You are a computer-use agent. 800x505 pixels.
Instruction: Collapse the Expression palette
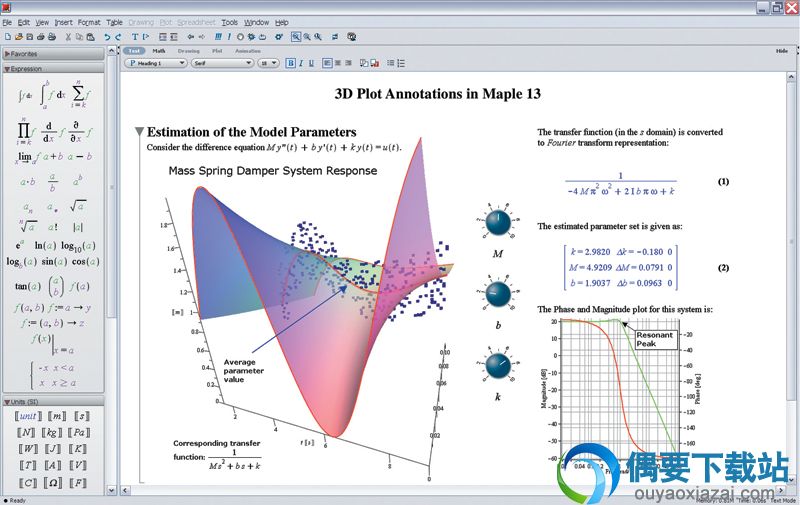[x=53, y=68]
